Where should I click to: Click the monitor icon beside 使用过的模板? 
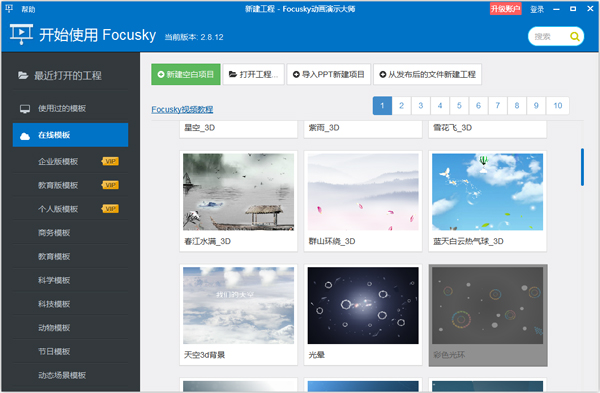coord(25,109)
